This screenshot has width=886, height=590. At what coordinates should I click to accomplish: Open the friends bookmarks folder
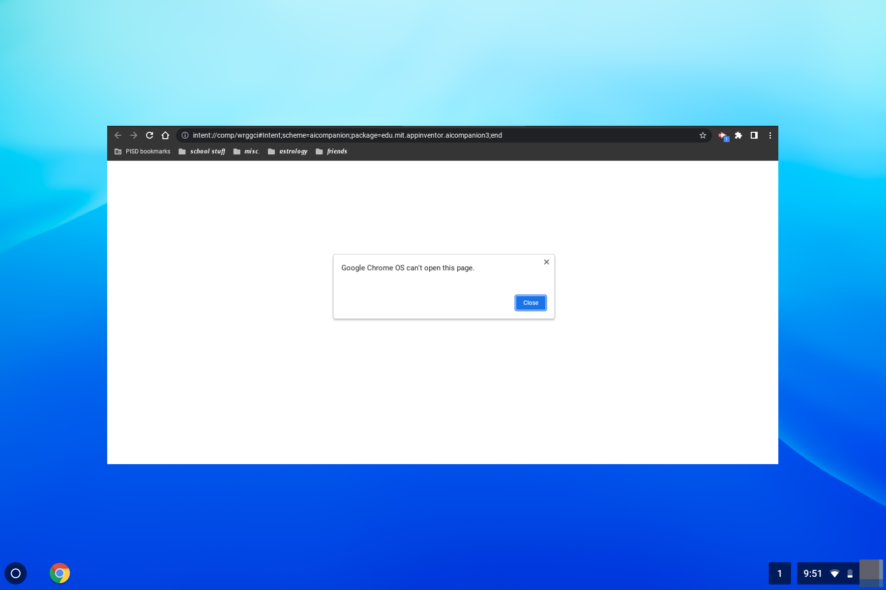pyautogui.click(x=331, y=151)
